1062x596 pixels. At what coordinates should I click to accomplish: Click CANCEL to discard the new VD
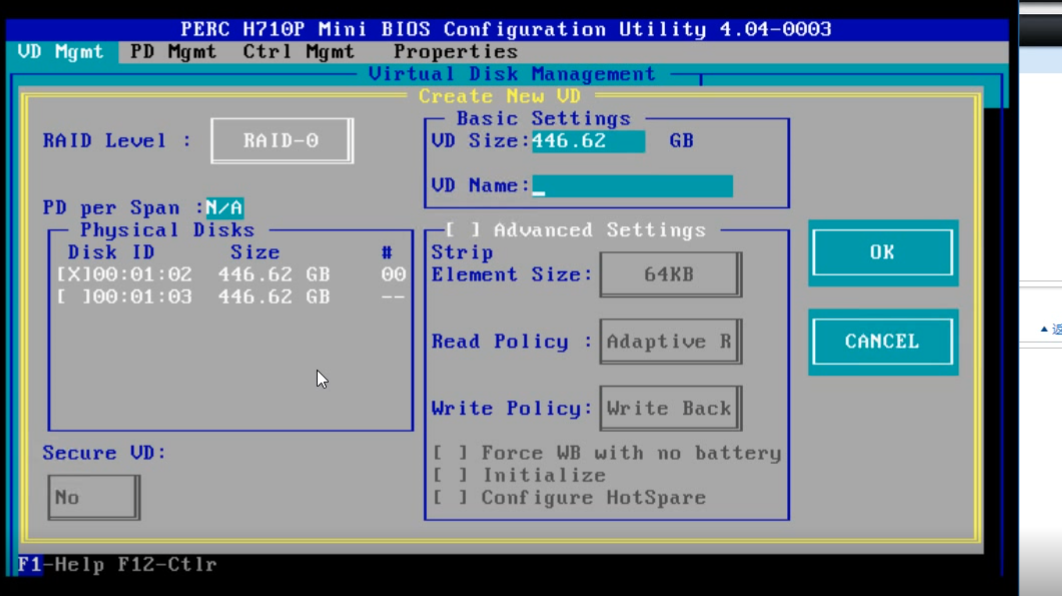click(x=881, y=342)
